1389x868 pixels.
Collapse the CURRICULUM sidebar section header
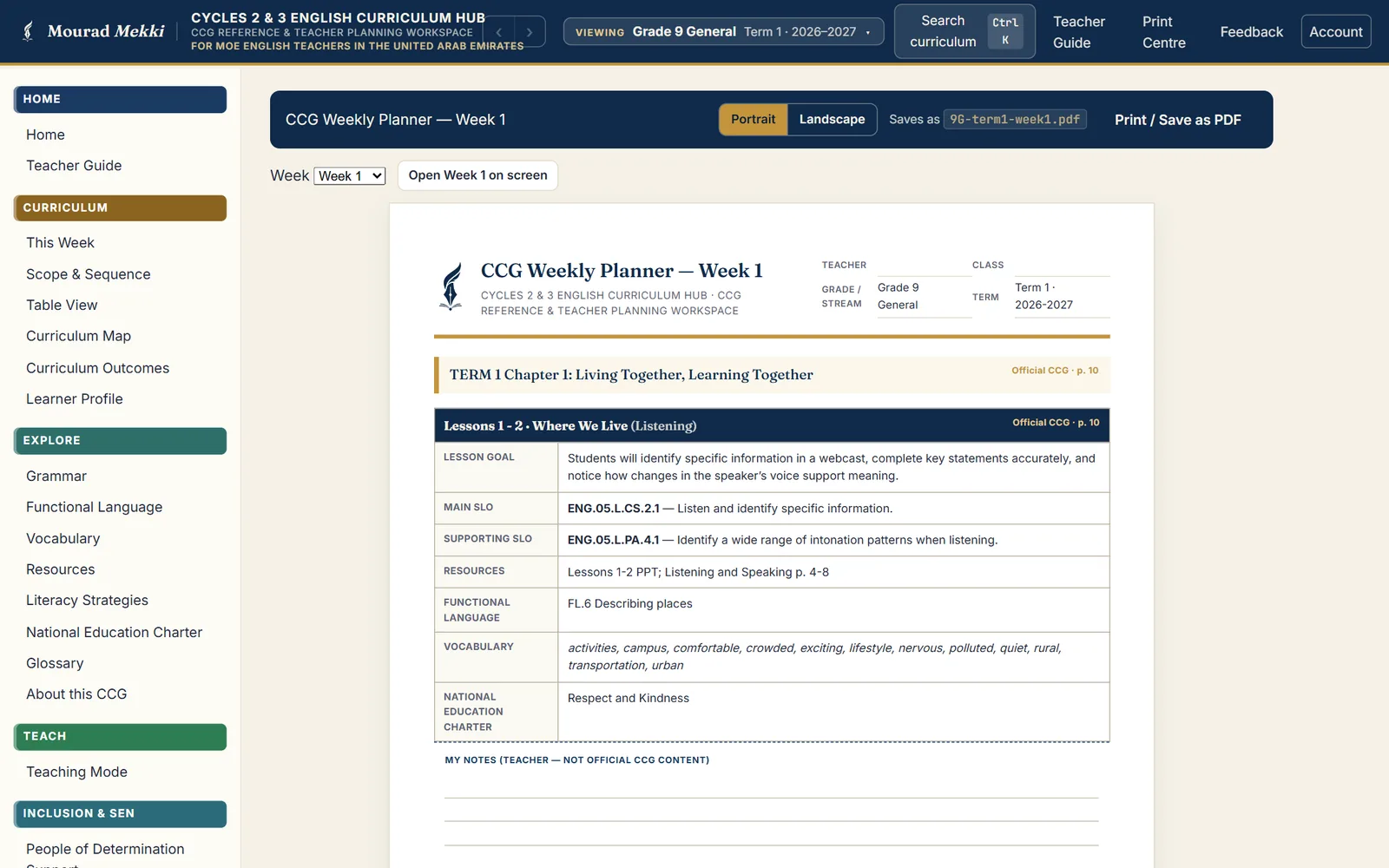click(x=120, y=207)
